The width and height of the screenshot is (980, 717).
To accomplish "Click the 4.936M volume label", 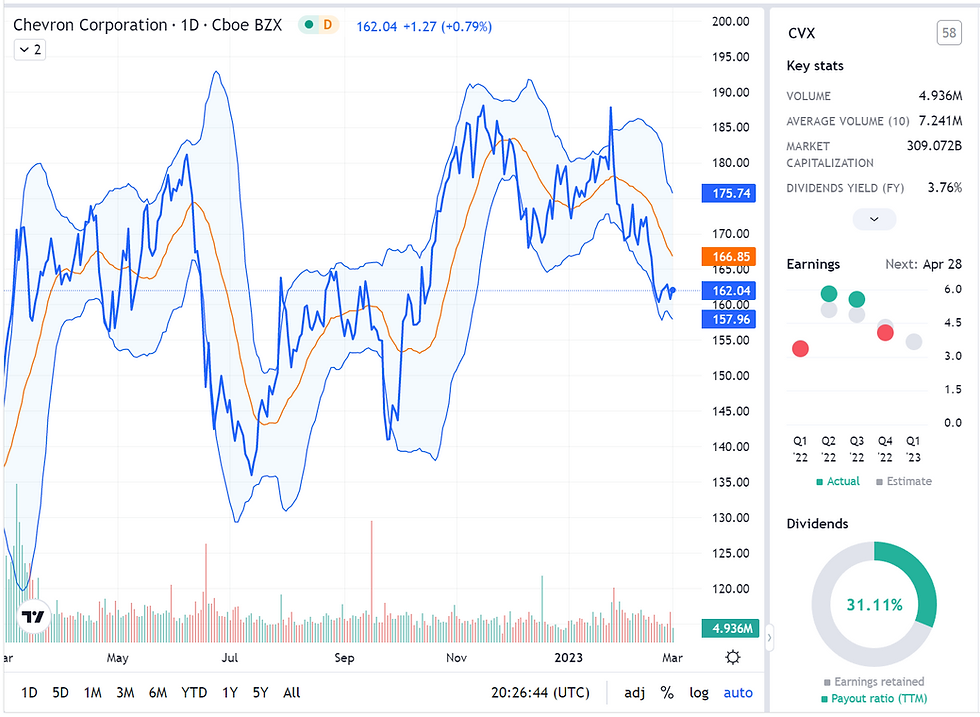I will pos(728,628).
